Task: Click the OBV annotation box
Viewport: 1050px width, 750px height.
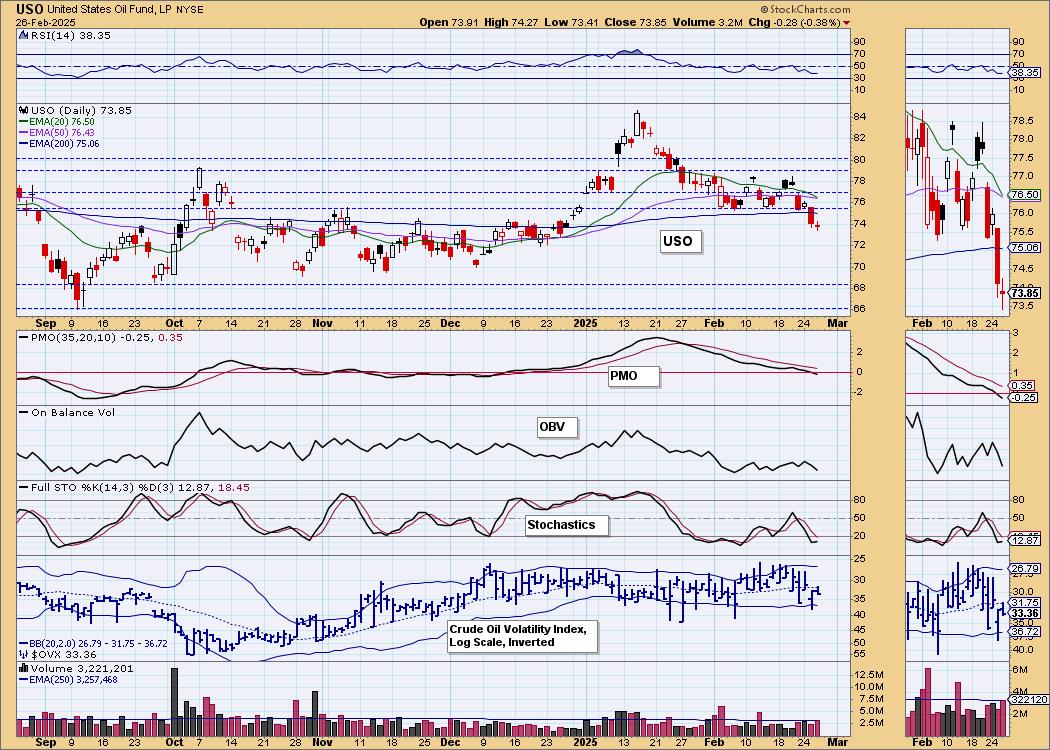Action: pos(557,427)
